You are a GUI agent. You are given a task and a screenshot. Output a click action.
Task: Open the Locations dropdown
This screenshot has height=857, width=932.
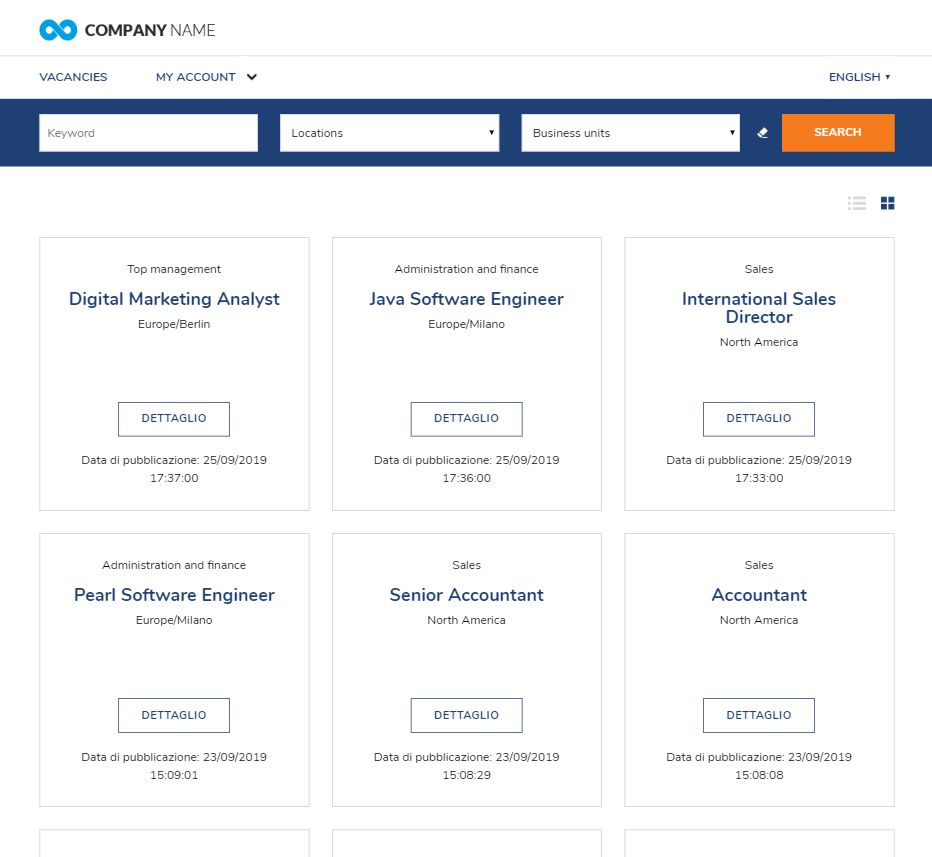pos(389,132)
